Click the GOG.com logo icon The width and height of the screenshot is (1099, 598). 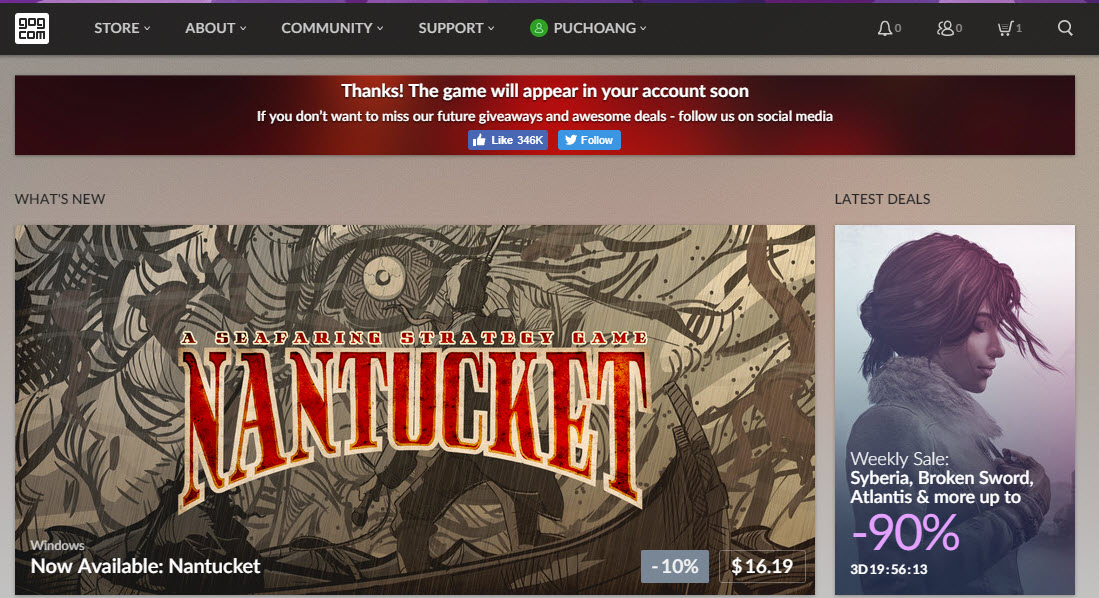[x=32, y=28]
